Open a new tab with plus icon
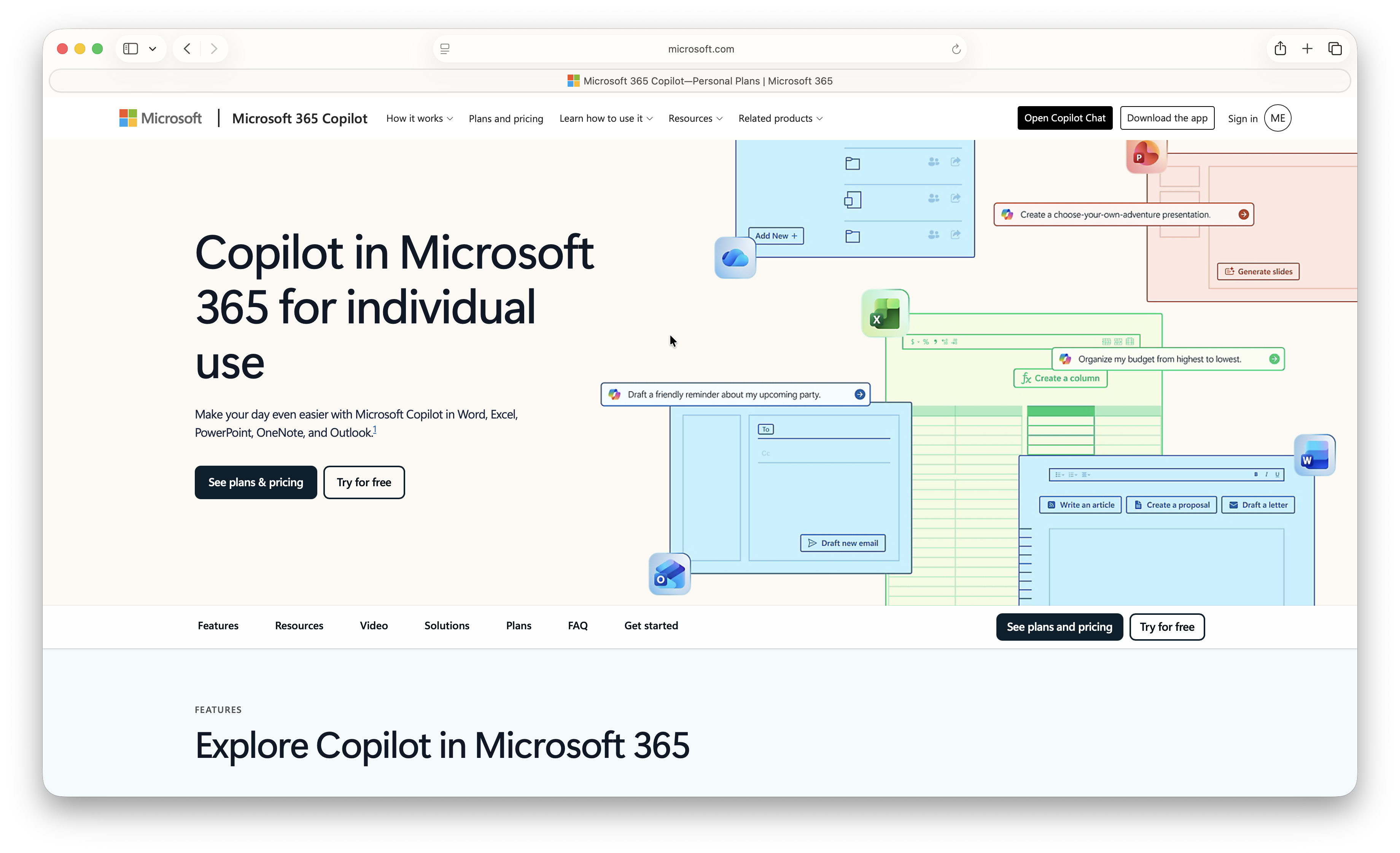Screen dimensions: 1400x853 [1308, 49]
